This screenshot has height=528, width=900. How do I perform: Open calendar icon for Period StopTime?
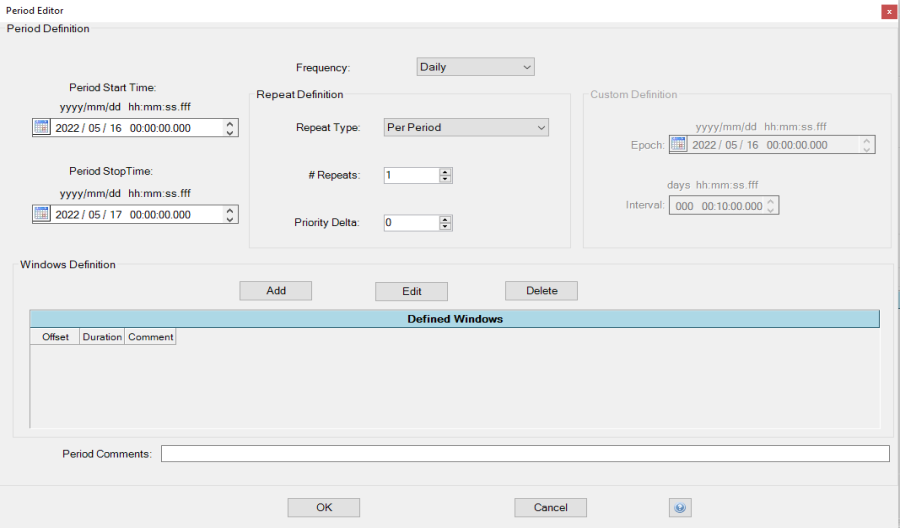point(41,214)
